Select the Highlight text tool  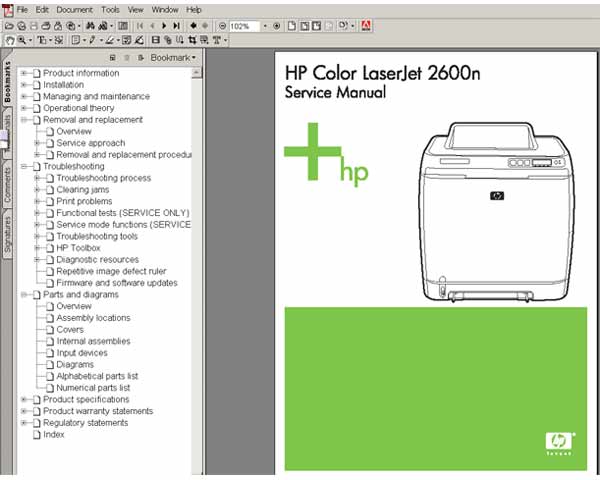point(110,40)
